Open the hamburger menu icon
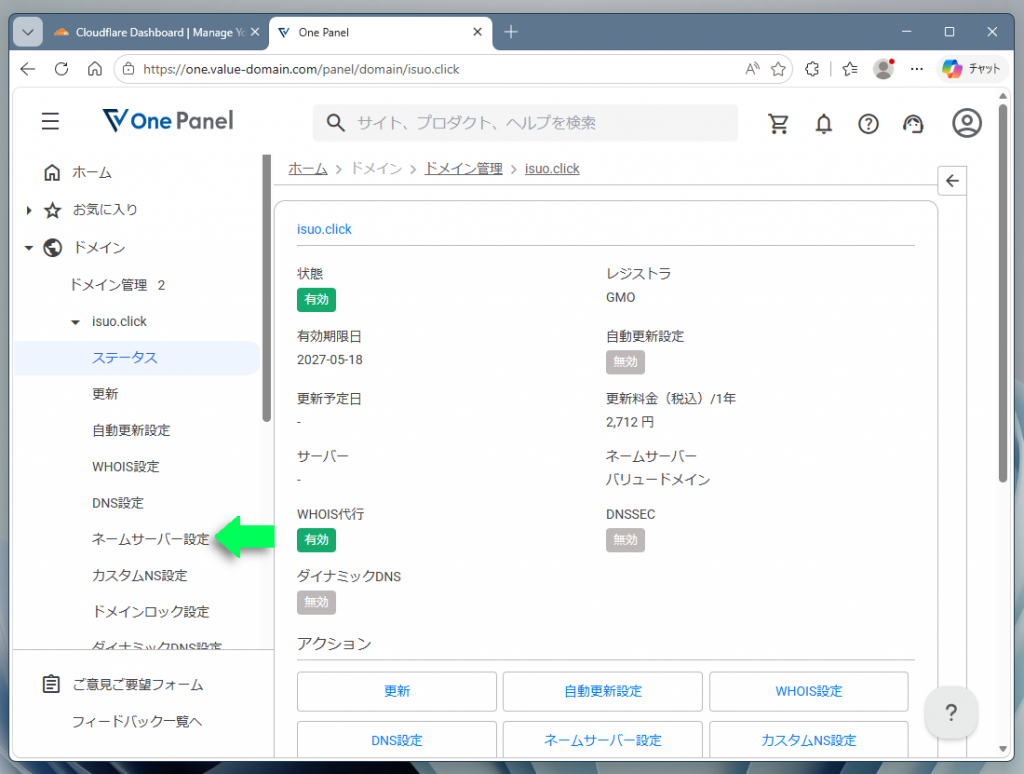The image size is (1024, 774). (x=50, y=121)
